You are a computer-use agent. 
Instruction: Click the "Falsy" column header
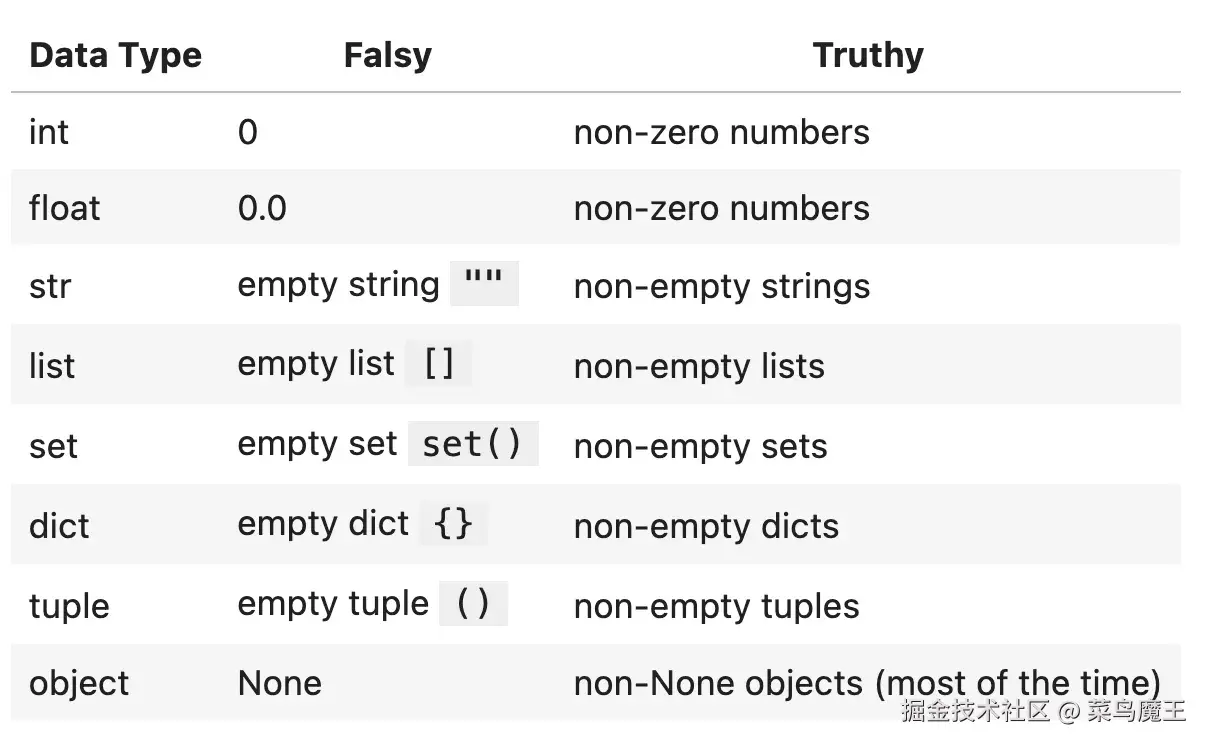(387, 55)
